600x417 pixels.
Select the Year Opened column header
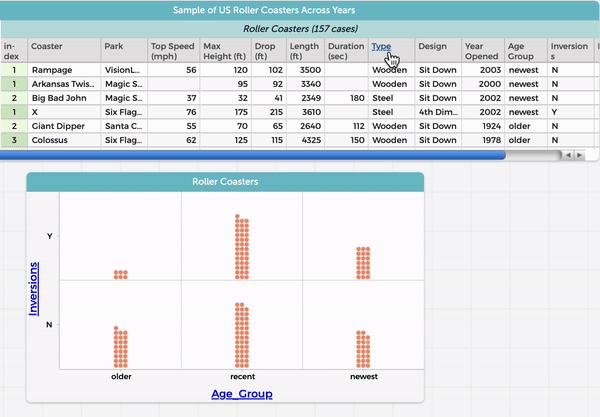pyautogui.click(x=483, y=50)
